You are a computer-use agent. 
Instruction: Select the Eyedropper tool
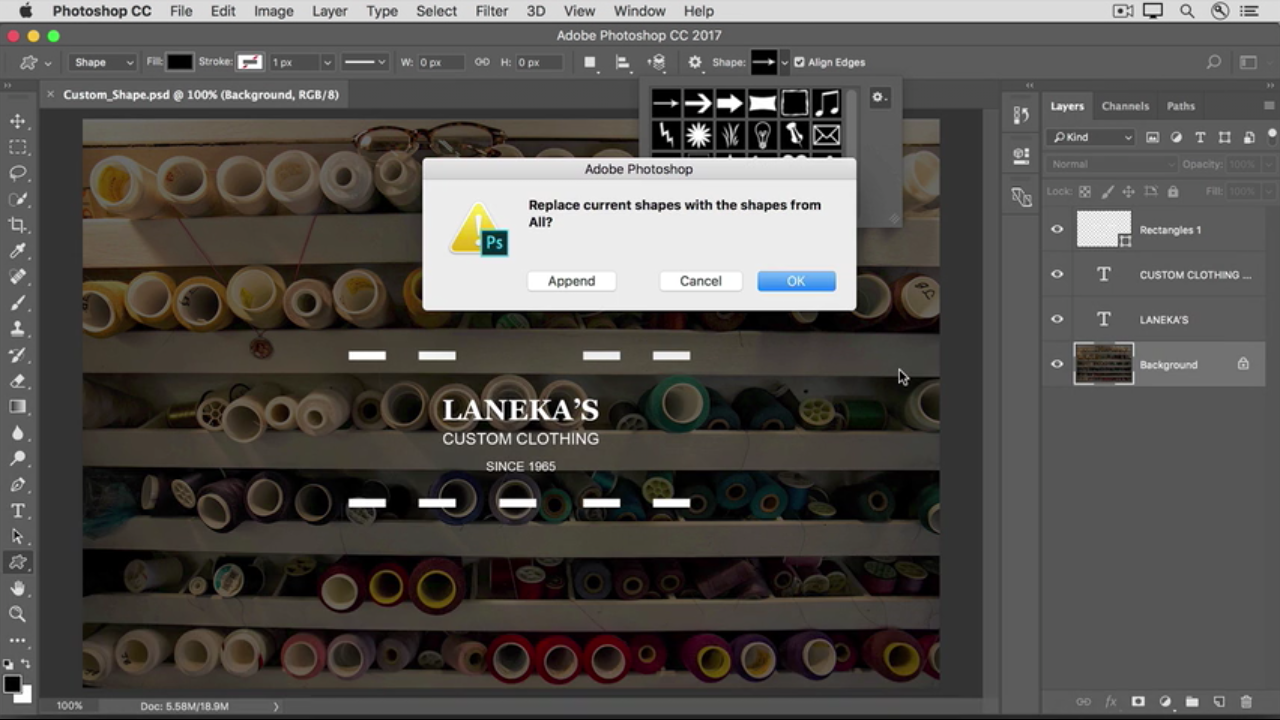click(18, 251)
